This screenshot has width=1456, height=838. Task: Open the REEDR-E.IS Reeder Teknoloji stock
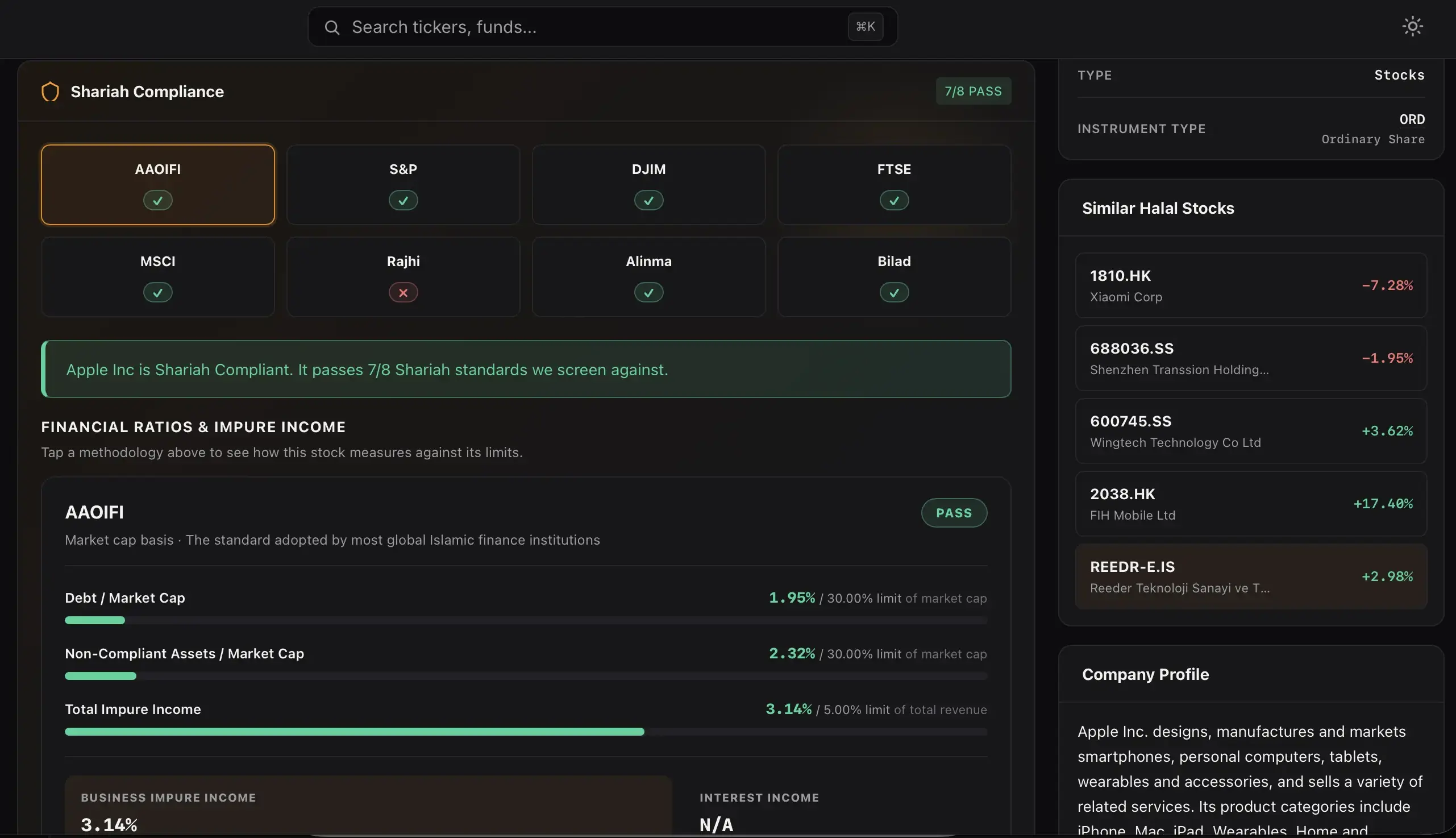point(1251,576)
